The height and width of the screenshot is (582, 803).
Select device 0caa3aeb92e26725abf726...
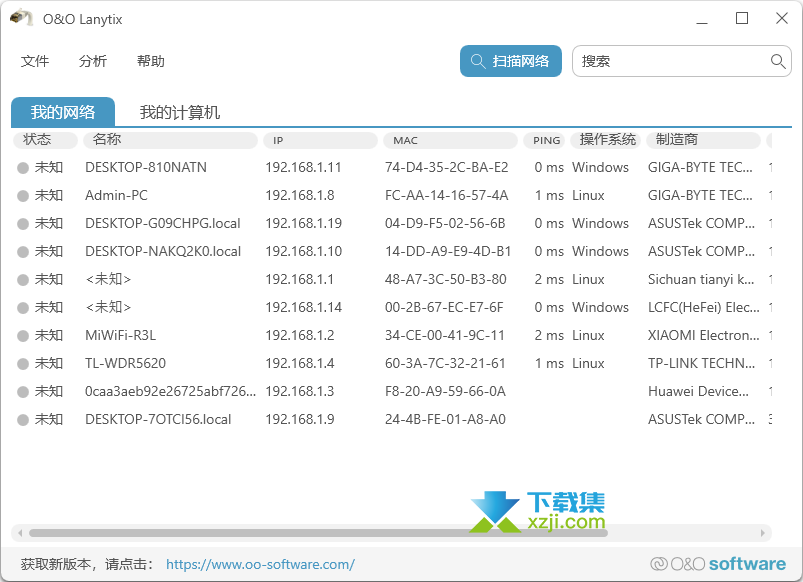tap(171, 391)
